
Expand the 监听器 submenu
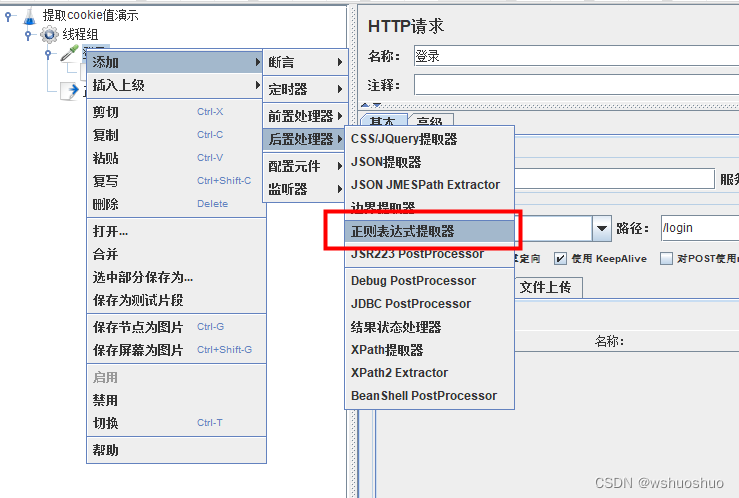point(305,189)
